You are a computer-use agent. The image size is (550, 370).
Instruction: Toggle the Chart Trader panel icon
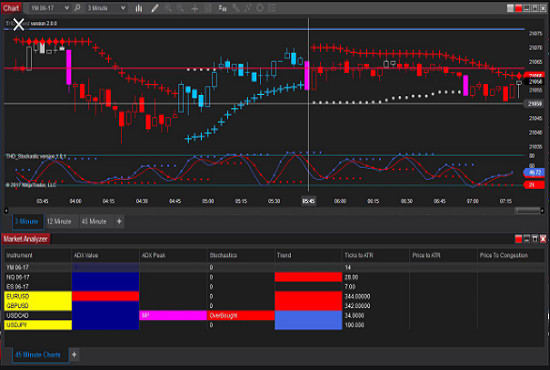point(208,8)
